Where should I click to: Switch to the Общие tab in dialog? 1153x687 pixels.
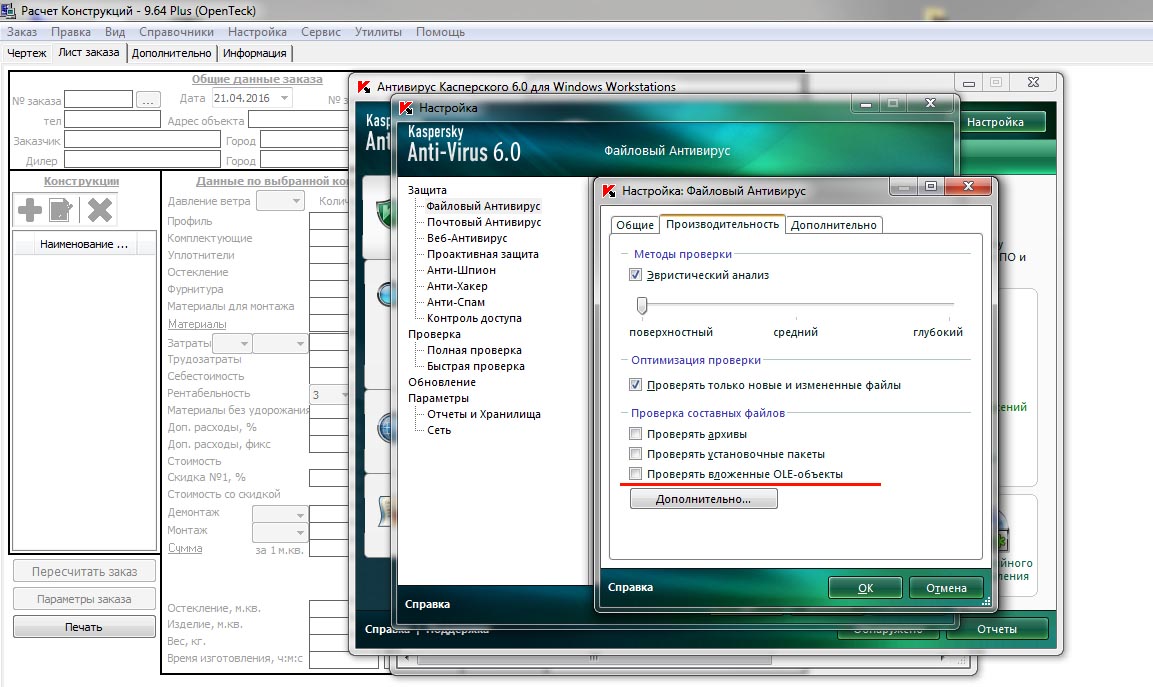pyautogui.click(x=635, y=225)
